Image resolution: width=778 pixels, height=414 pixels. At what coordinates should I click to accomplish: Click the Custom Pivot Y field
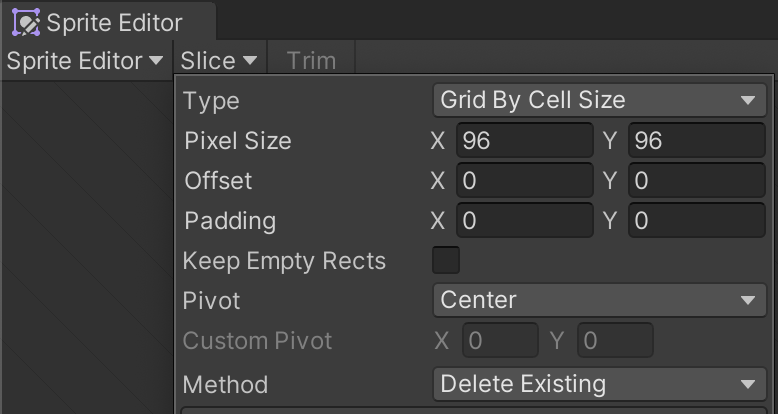615,341
